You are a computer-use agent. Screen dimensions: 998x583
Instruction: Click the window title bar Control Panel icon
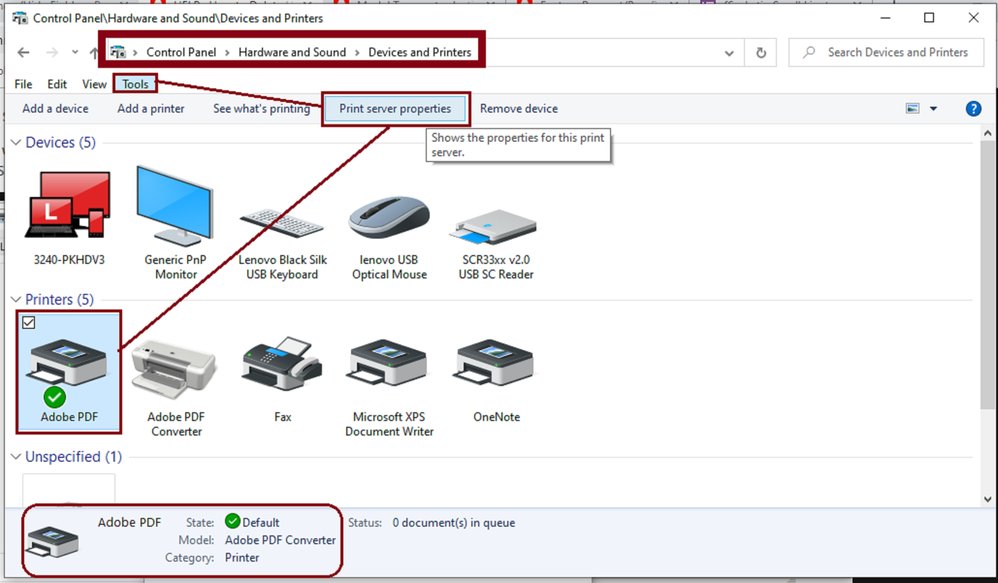[x=20, y=18]
